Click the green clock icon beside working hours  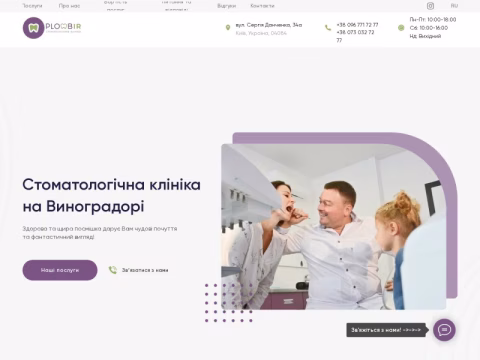click(401, 28)
